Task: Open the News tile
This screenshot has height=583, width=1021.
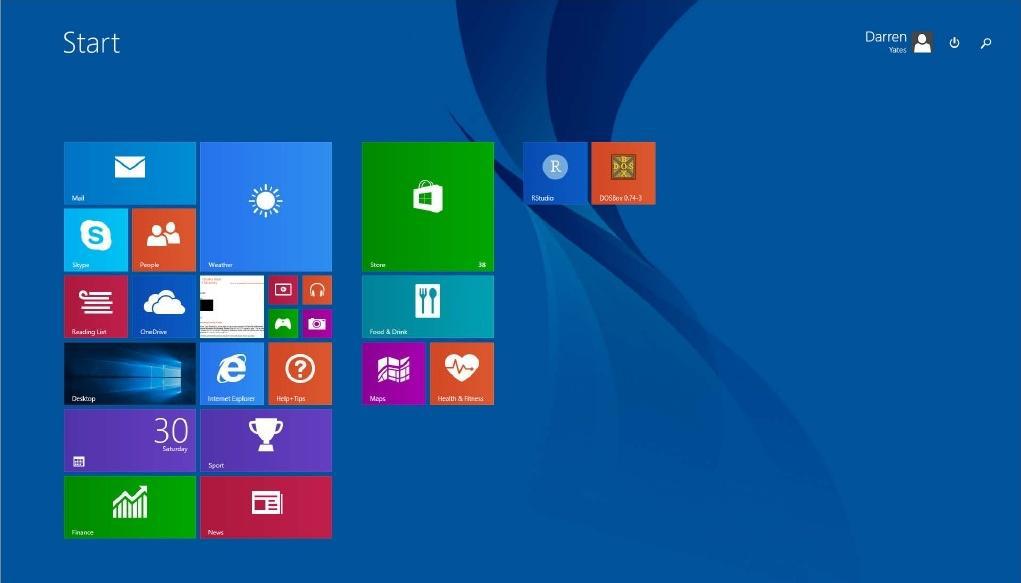Action: tap(266, 507)
